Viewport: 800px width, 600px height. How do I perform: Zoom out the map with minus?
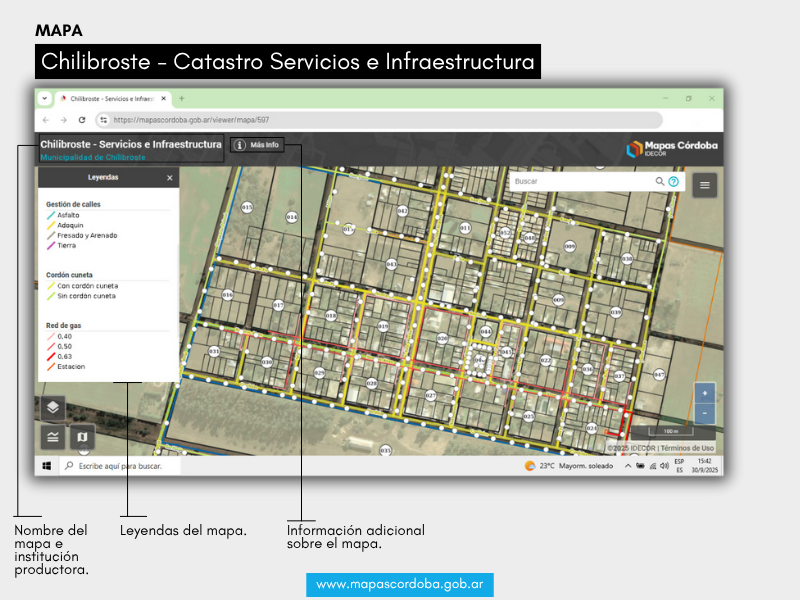coord(705,413)
